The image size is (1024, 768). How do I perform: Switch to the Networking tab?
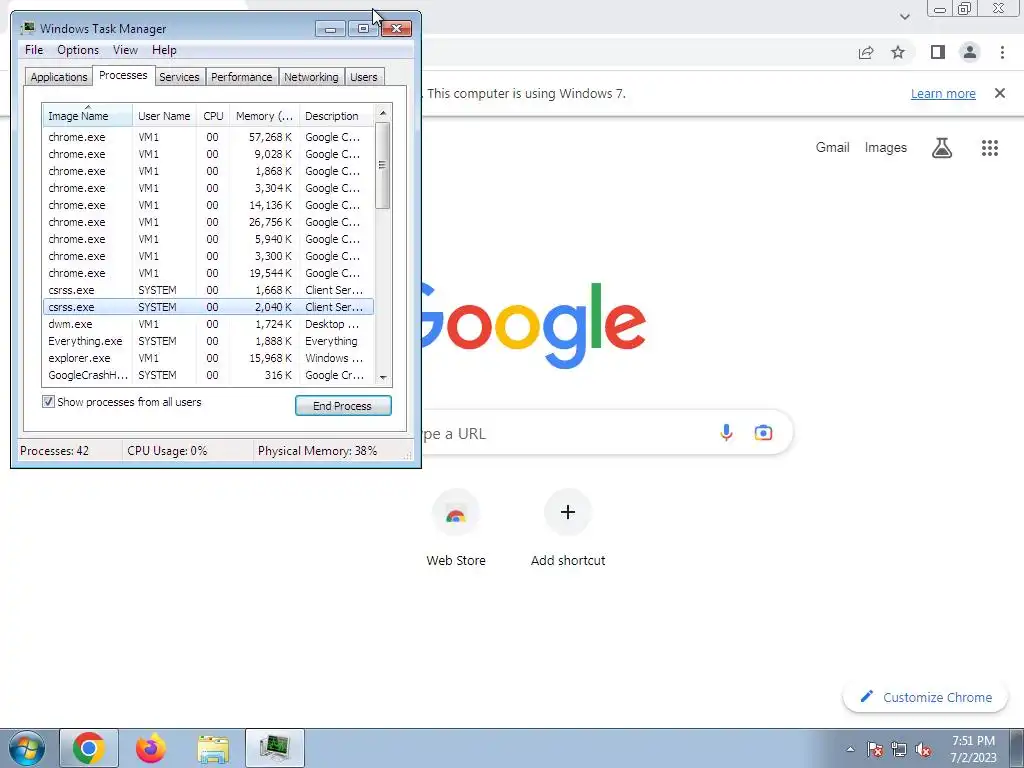pos(311,77)
